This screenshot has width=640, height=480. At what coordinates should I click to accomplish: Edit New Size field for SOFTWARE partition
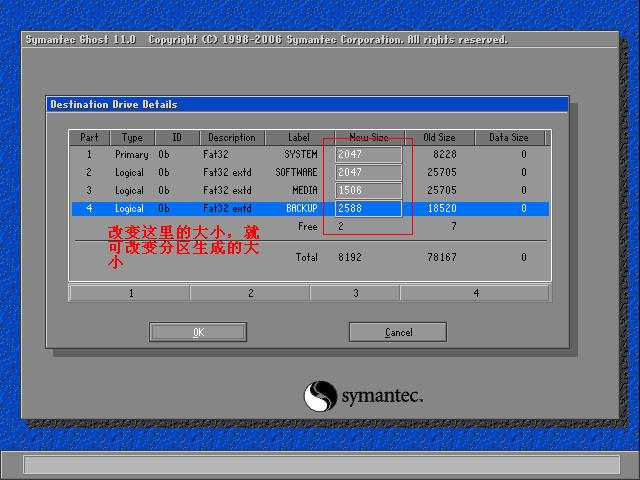pos(368,173)
